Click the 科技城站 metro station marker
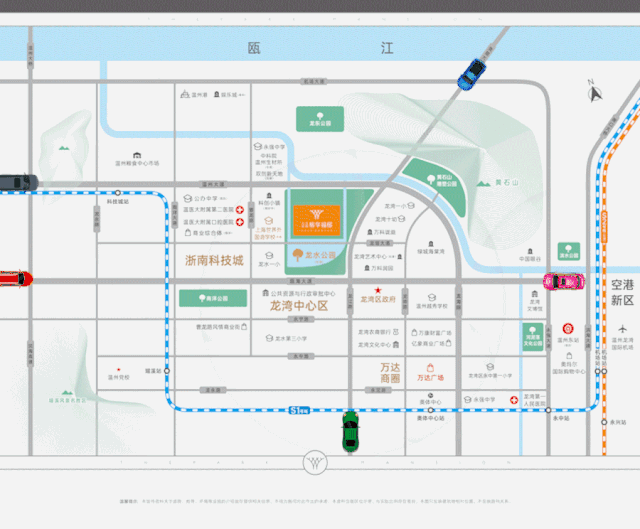This screenshot has height=529, width=640. tap(118, 192)
